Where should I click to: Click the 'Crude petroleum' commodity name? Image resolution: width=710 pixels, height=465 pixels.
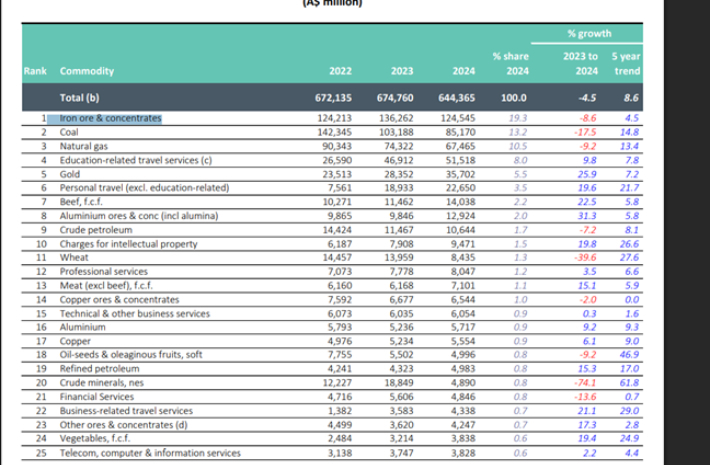click(x=96, y=230)
